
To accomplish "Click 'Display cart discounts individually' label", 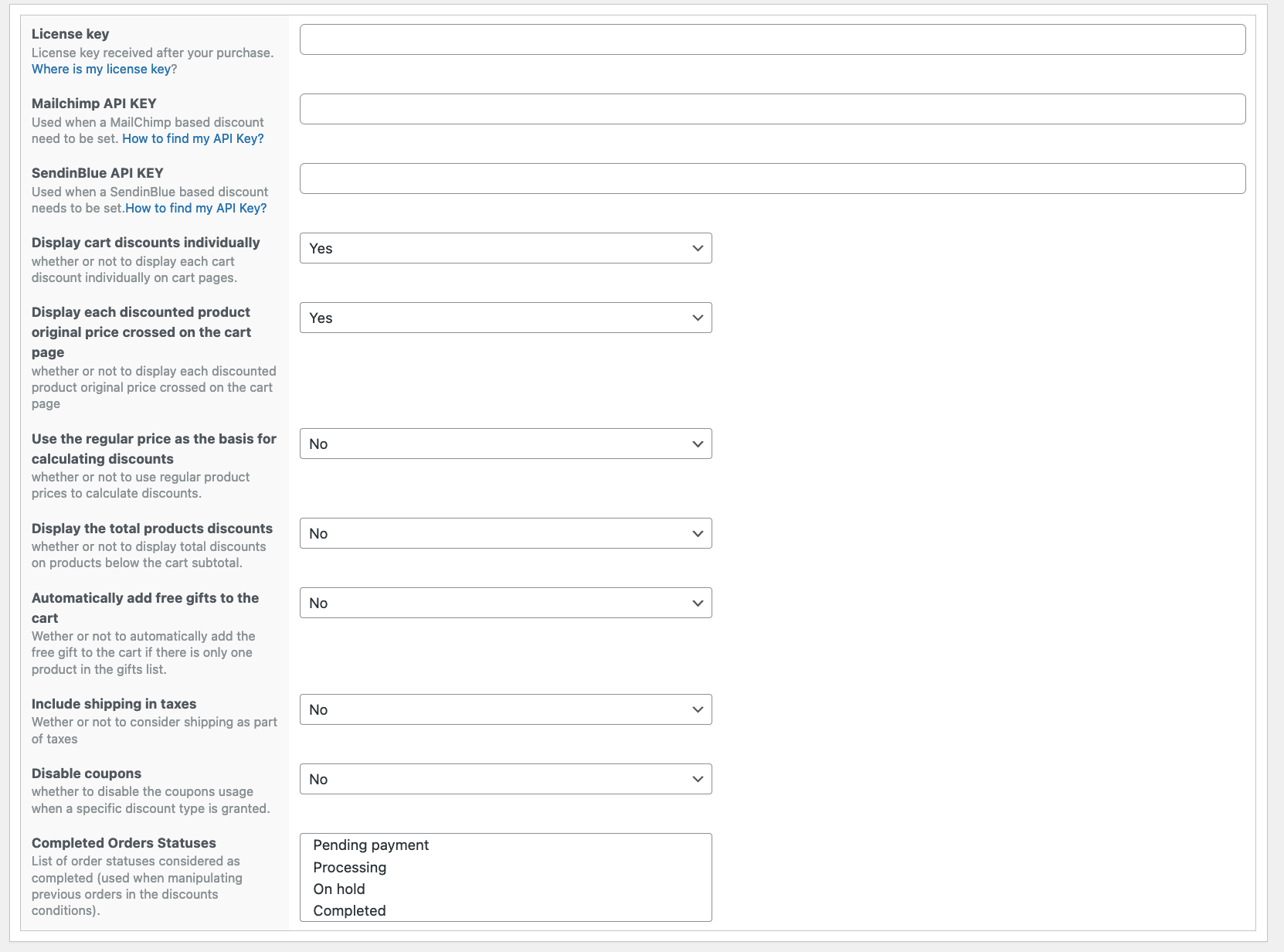I will point(146,243).
